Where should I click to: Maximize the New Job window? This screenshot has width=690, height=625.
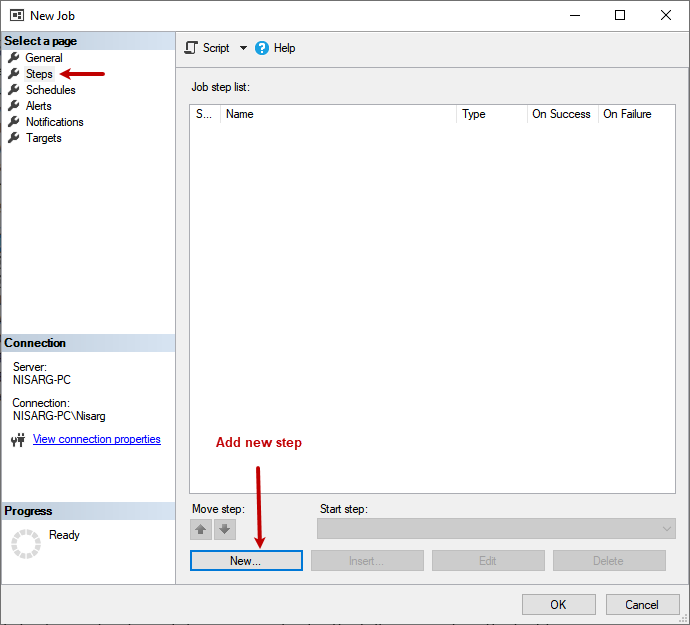coord(620,15)
